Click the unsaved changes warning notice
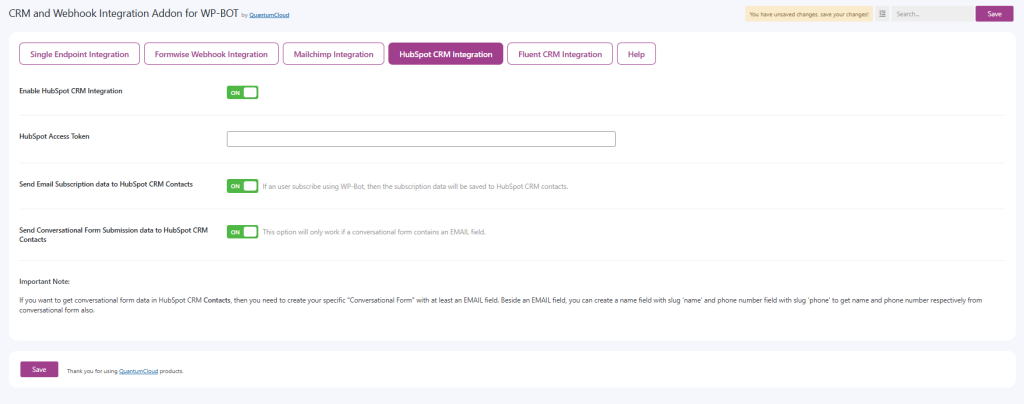This screenshot has width=1024, height=404. [x=809, y=14]
